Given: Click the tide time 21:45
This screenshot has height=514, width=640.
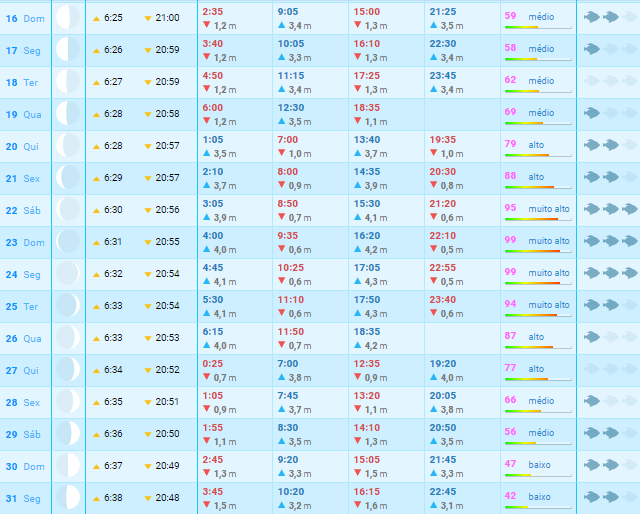Looking at the screenshot, I should coord(442,460).
